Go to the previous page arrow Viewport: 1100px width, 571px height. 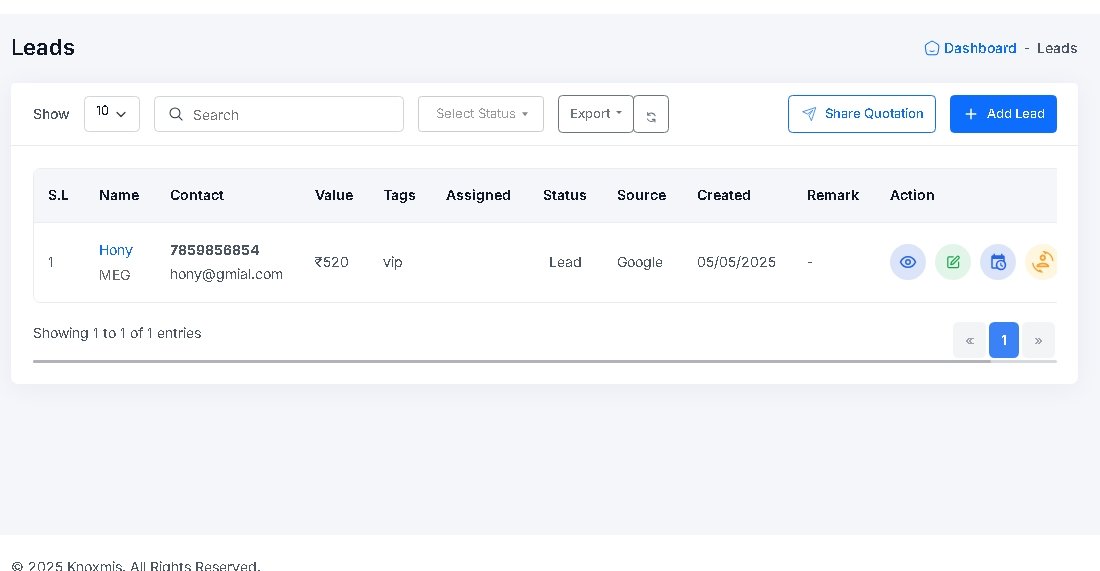970,340
